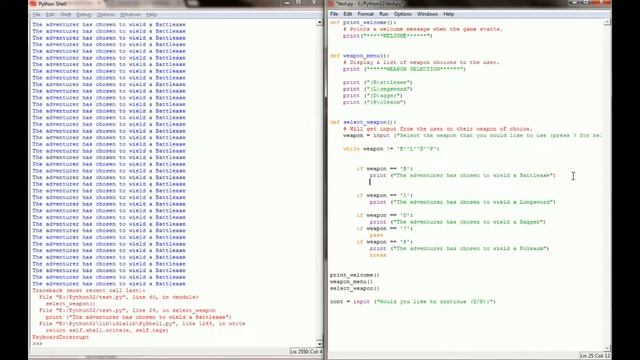The image size is (640, 360).
Task: Click Python Shell scrollbar up arrow
Action: [319, 22]
